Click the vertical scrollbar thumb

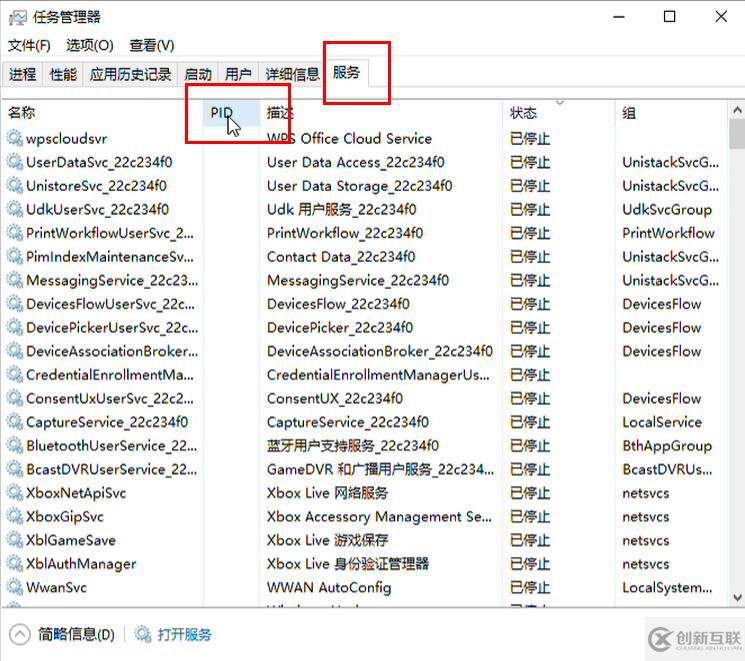[737, 134]
